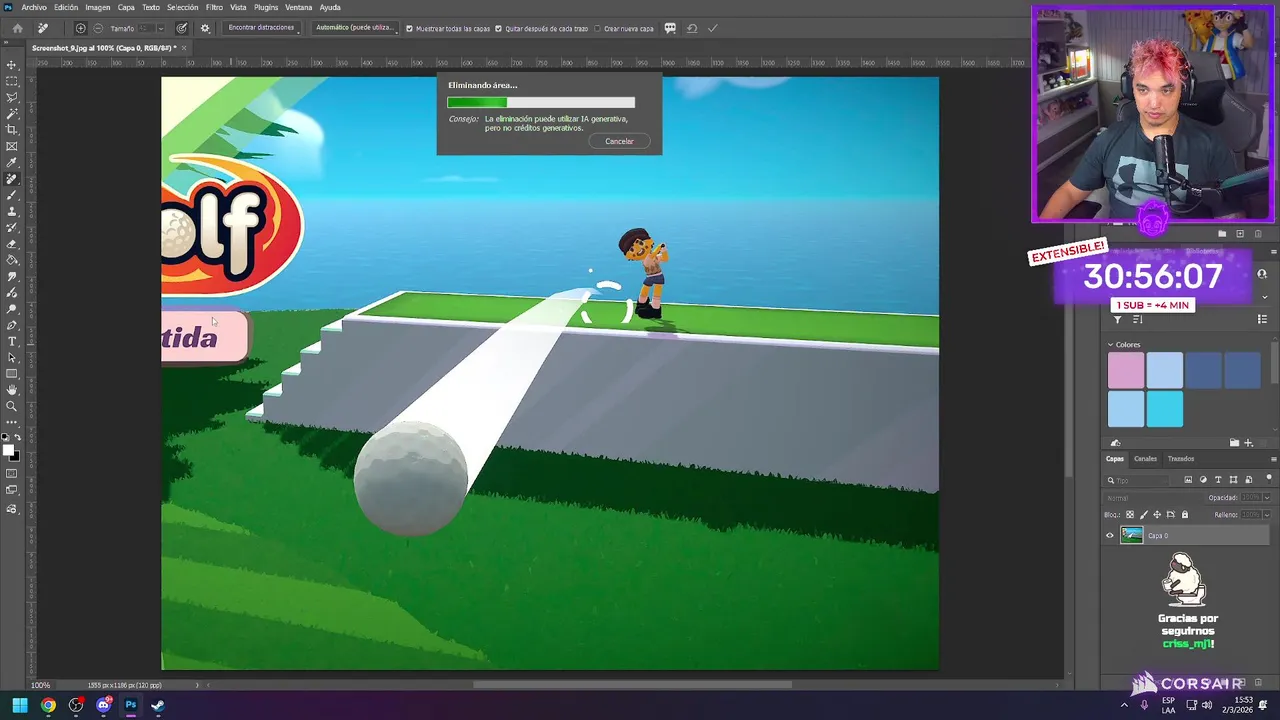Open the Relleno dropdown arrow
The height and width of the screenshot is (720, 1280).
point(1267,515)
